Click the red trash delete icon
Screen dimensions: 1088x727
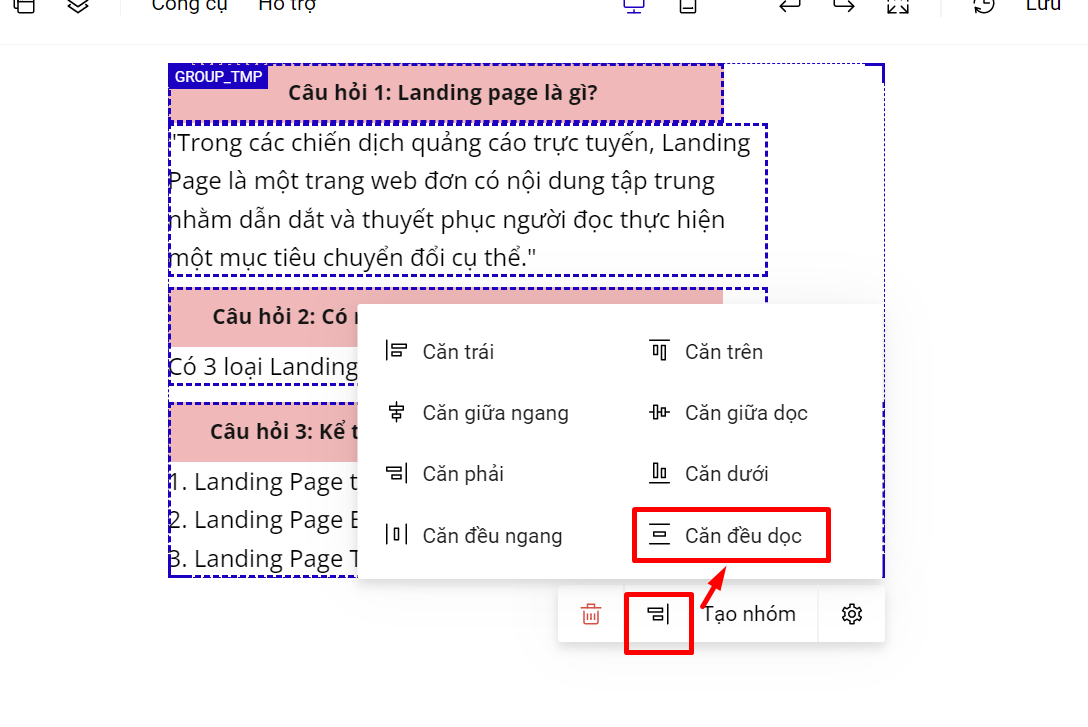[x=591, y=614]
